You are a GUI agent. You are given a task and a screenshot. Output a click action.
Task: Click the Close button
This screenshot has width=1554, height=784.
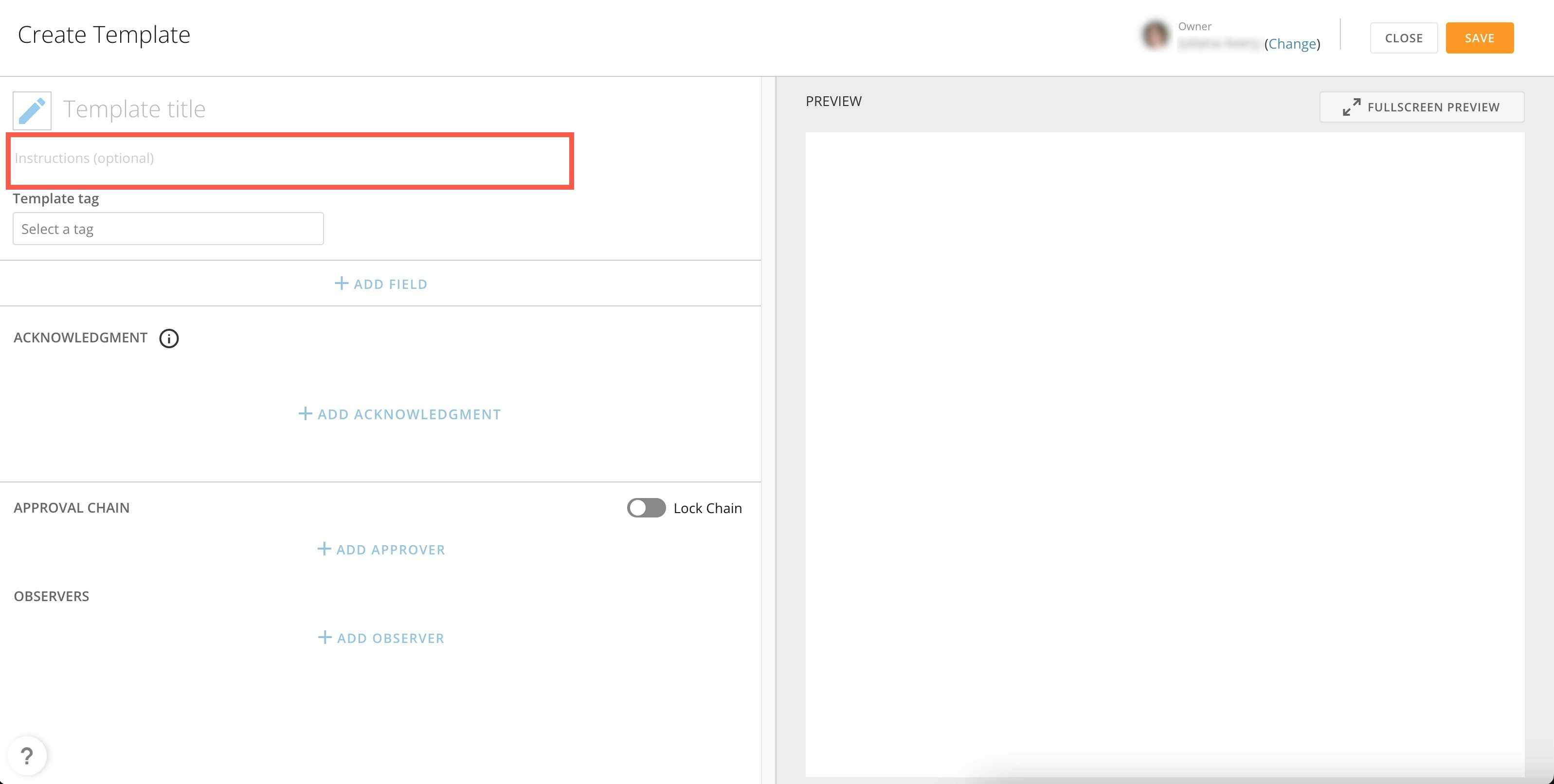click(1403, 38)
